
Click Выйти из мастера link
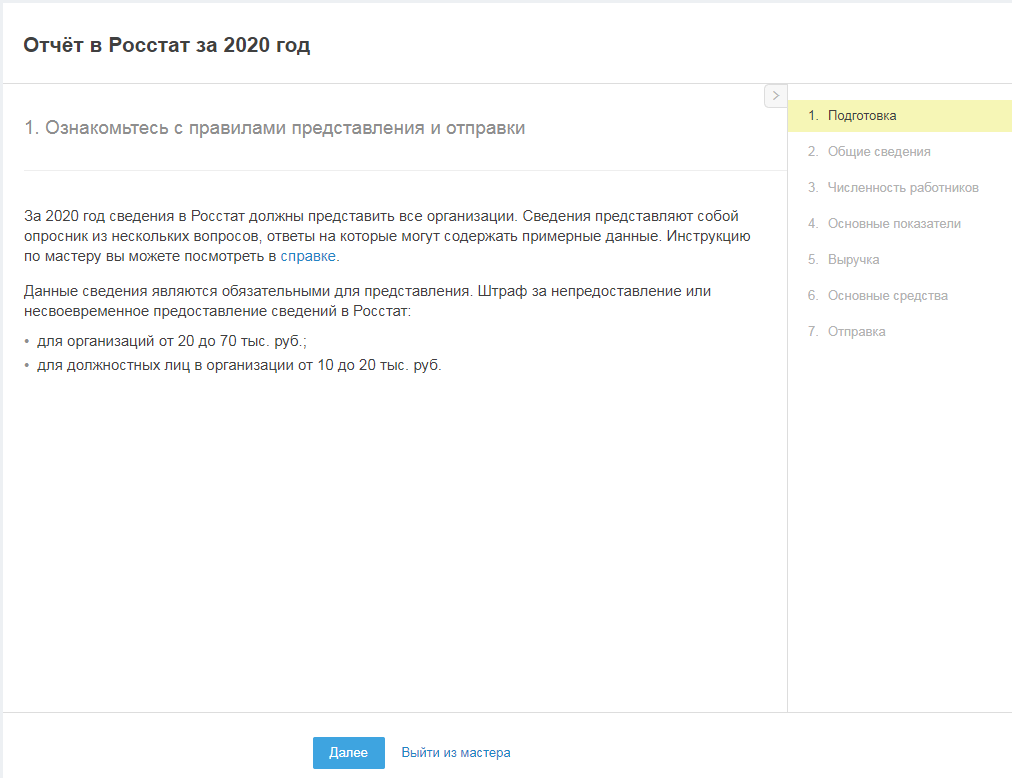tap(456, 753)
